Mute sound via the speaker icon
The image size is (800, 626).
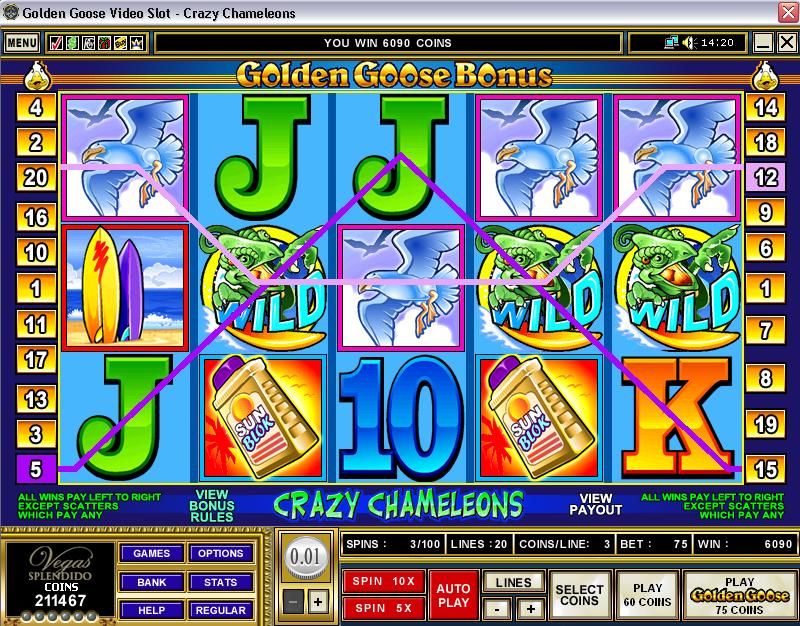[689, 43]
